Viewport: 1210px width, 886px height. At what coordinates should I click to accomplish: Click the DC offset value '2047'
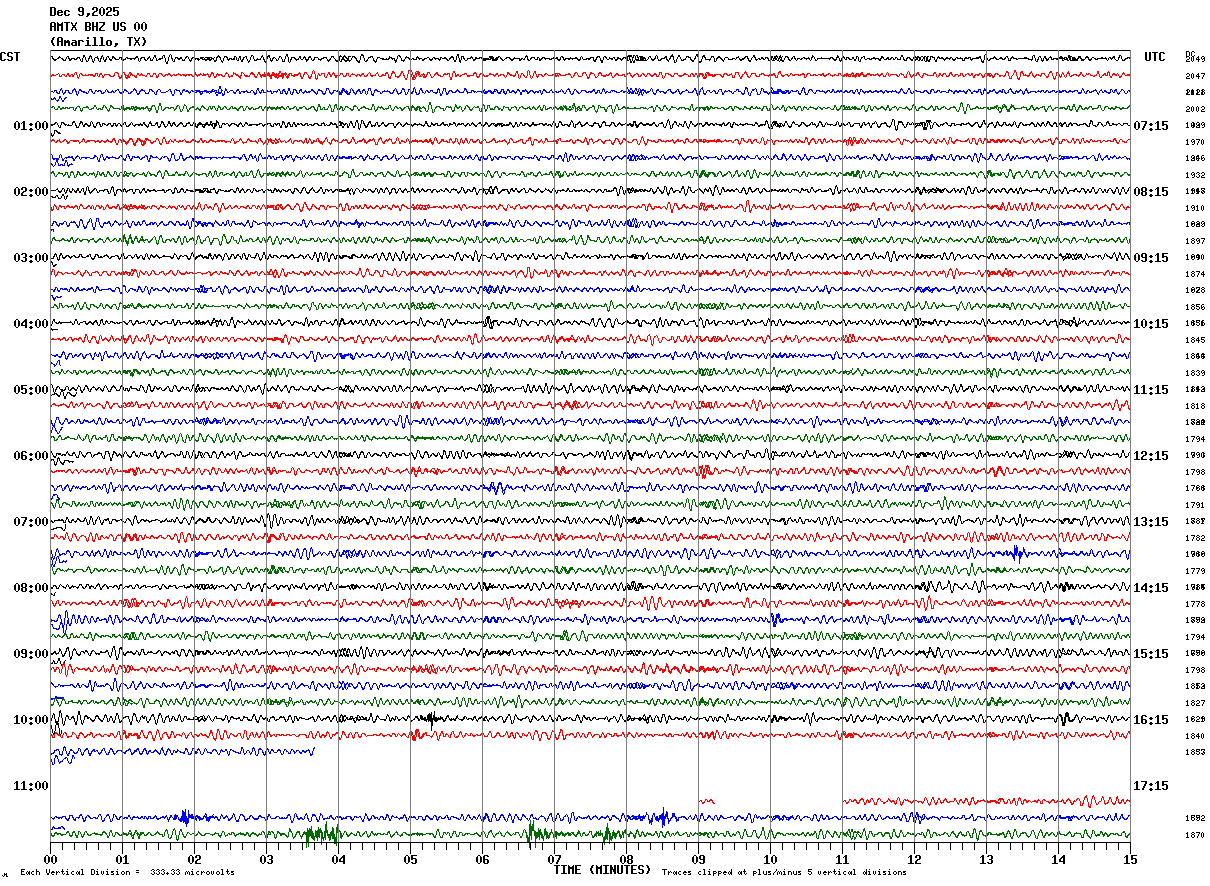tap(1195, 76)
